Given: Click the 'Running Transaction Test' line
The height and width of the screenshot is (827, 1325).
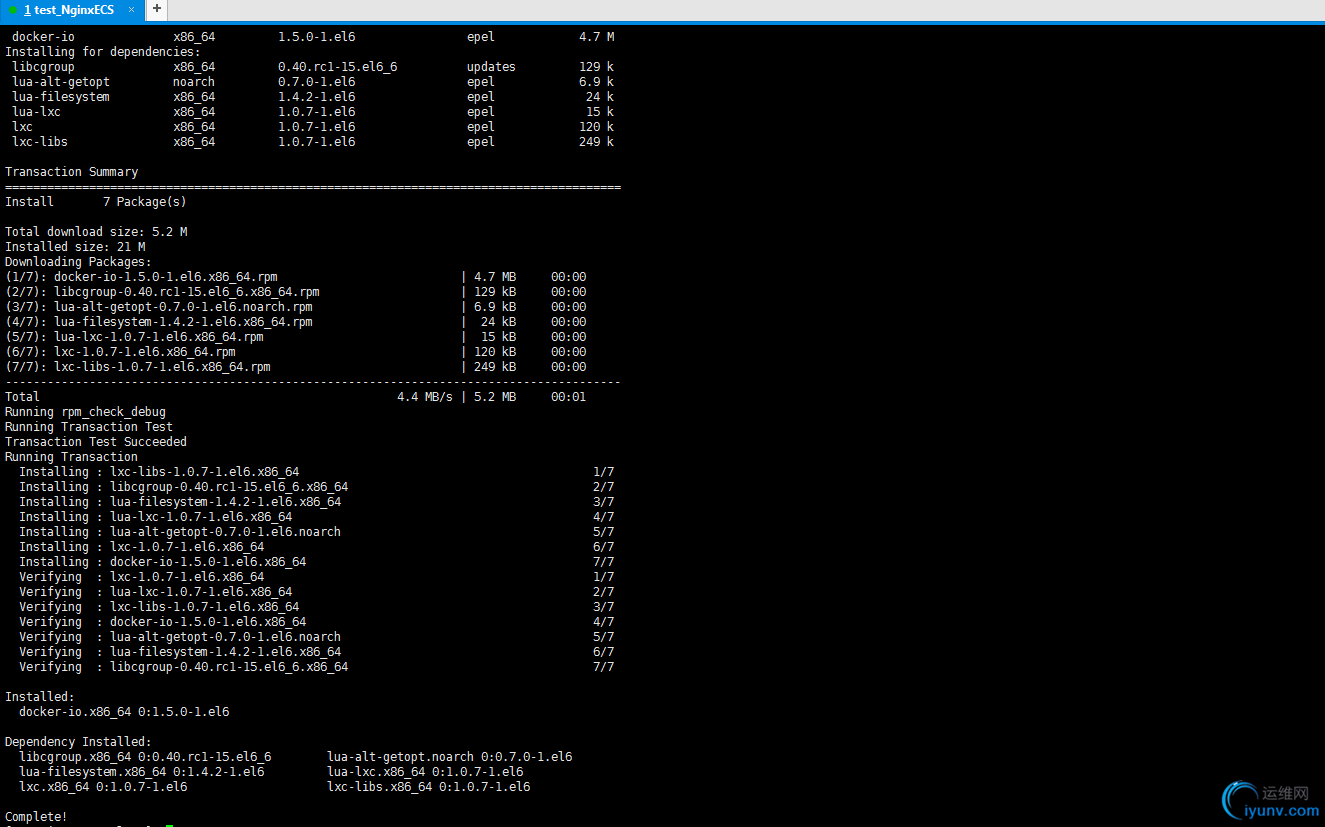Looking at the screenshot, I should pos(89,427).
